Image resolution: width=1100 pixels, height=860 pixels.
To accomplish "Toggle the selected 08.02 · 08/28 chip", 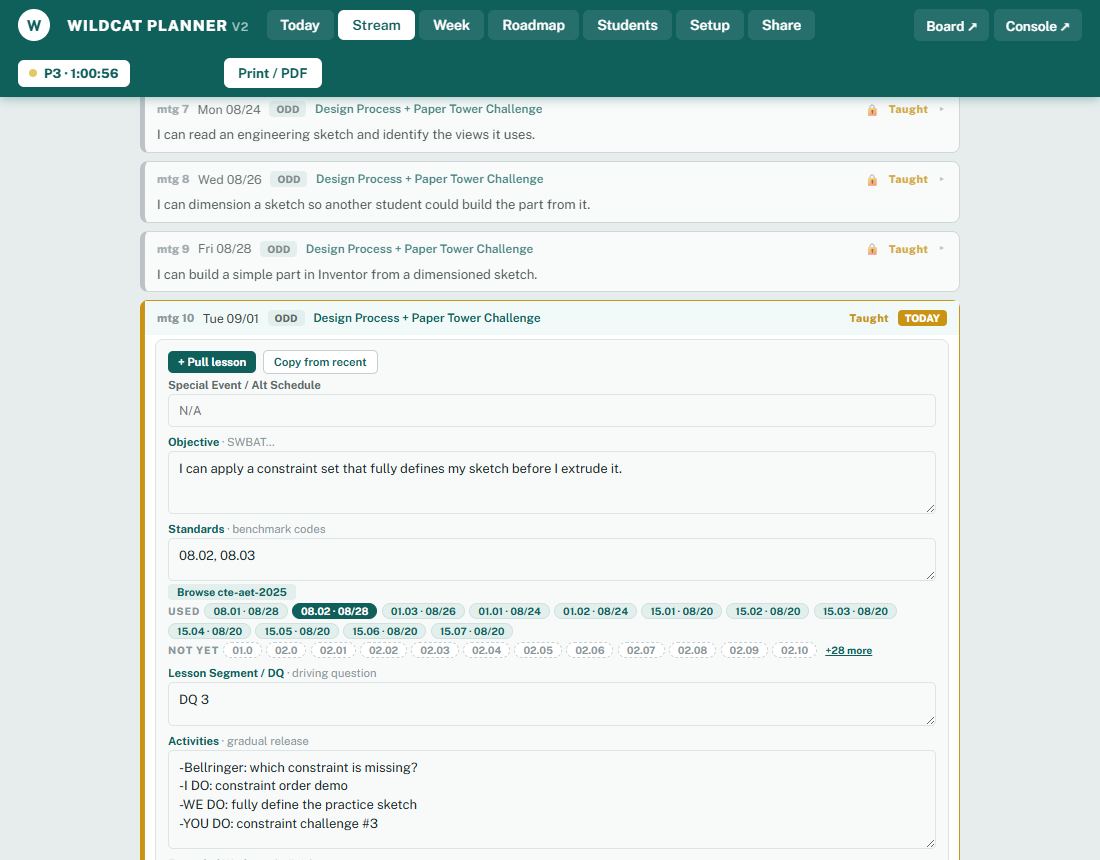I will point(334,611).
